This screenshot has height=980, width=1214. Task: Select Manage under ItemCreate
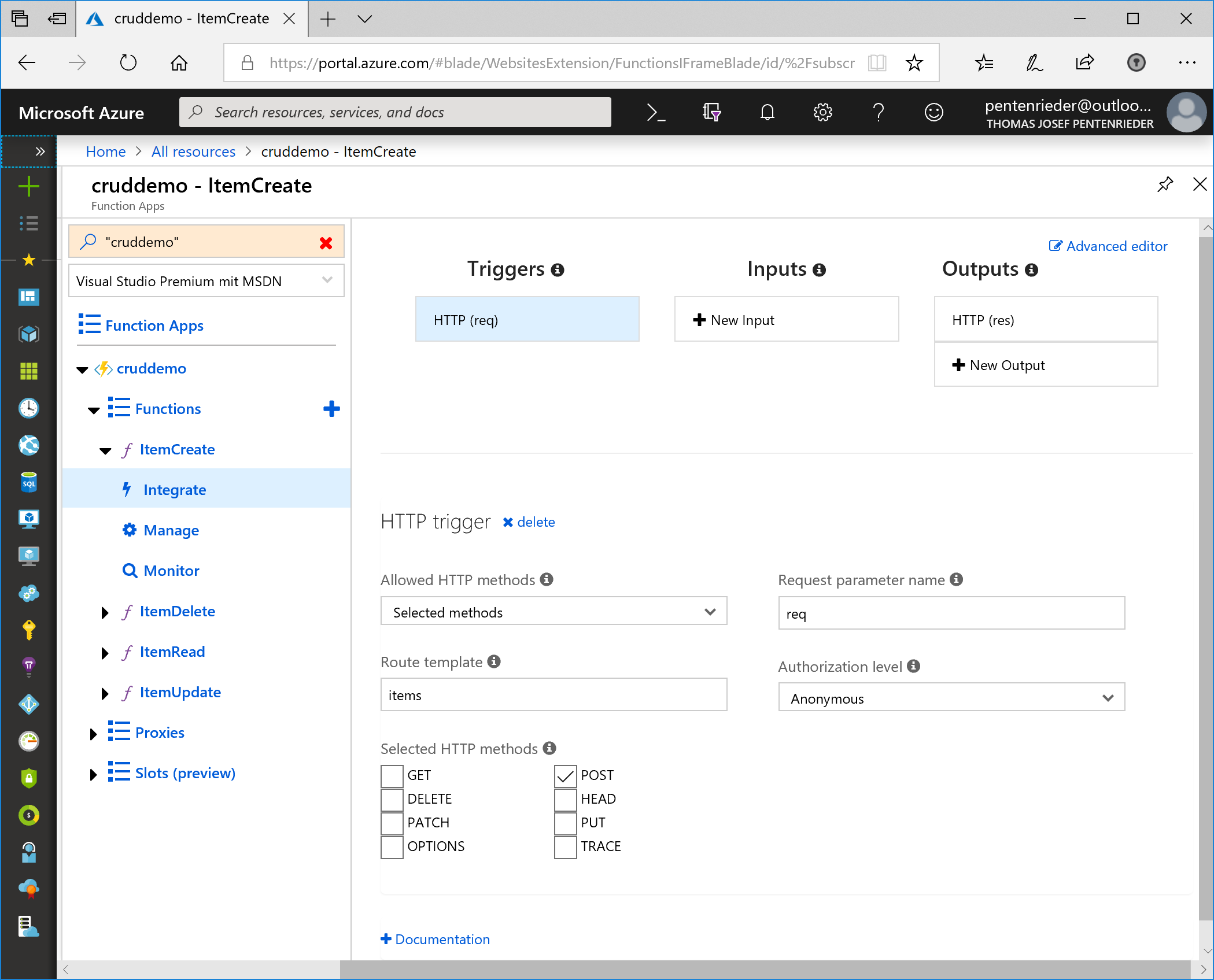pos(171,530)
